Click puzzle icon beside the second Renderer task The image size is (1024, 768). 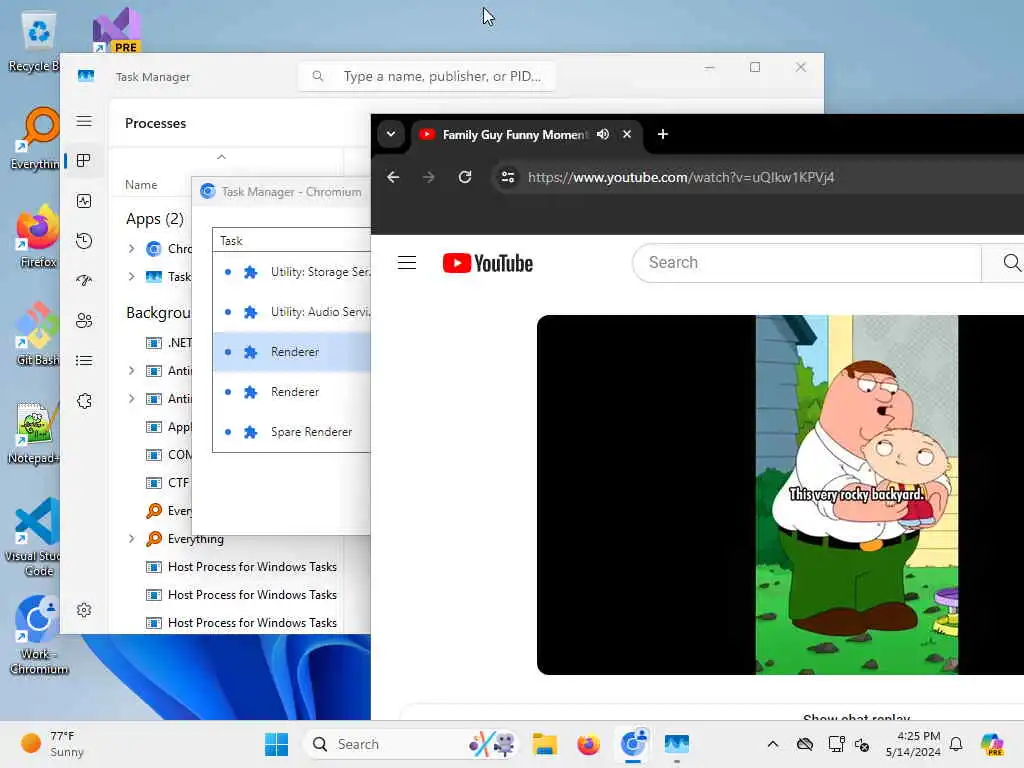[250, 392]
